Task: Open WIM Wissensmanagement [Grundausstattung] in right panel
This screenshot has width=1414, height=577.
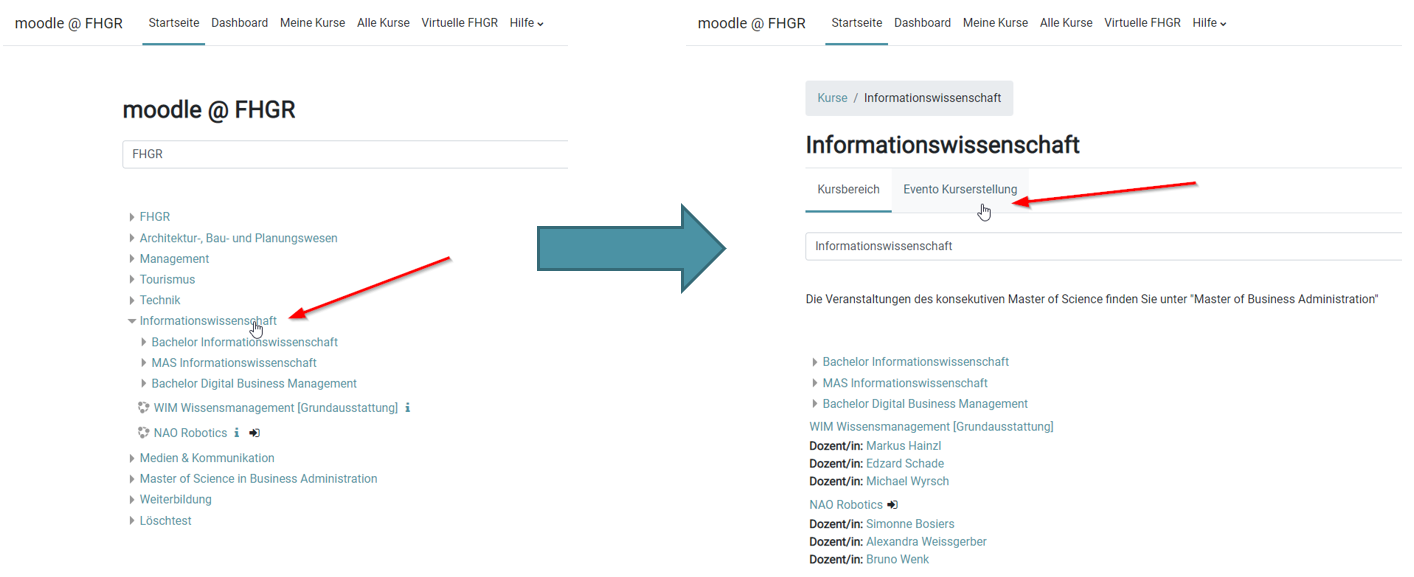Action: pos(931,426)
